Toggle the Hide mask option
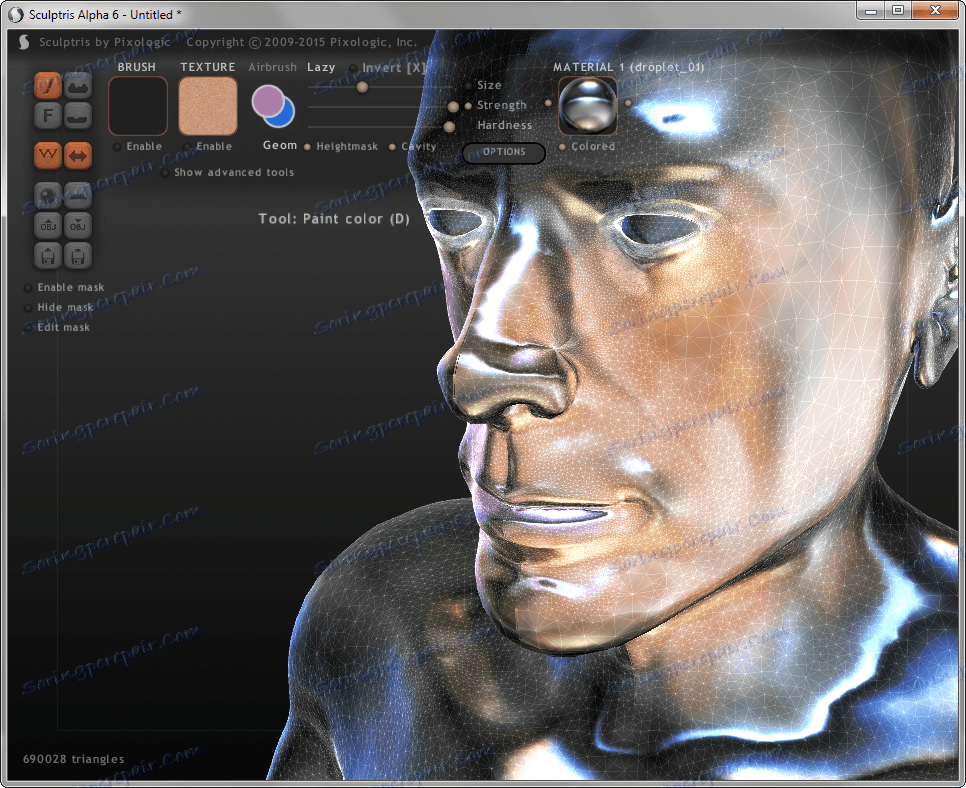 tap(28, 308)
